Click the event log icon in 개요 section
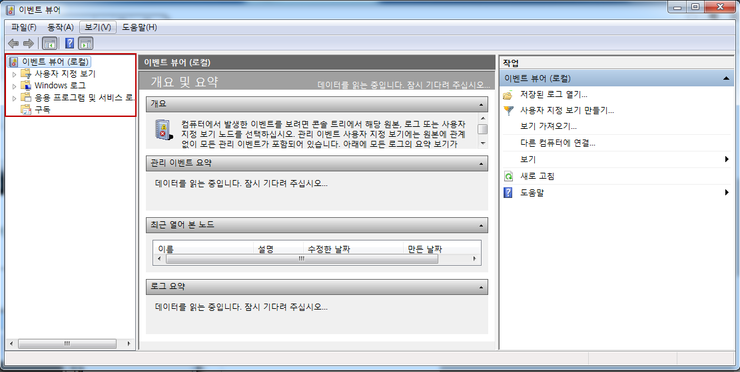 click(x=163, y=129)
